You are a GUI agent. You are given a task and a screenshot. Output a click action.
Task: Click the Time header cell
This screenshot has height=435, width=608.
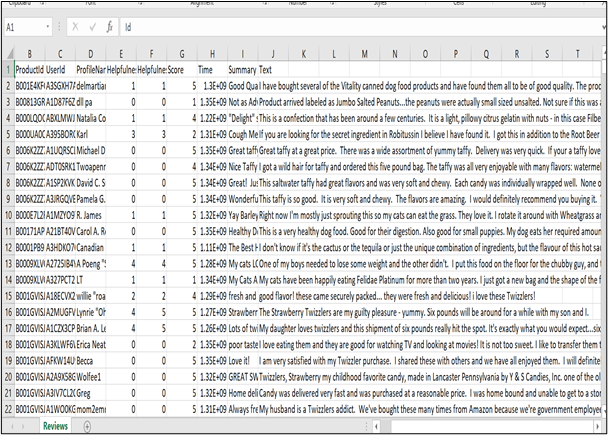click(212, 70)
